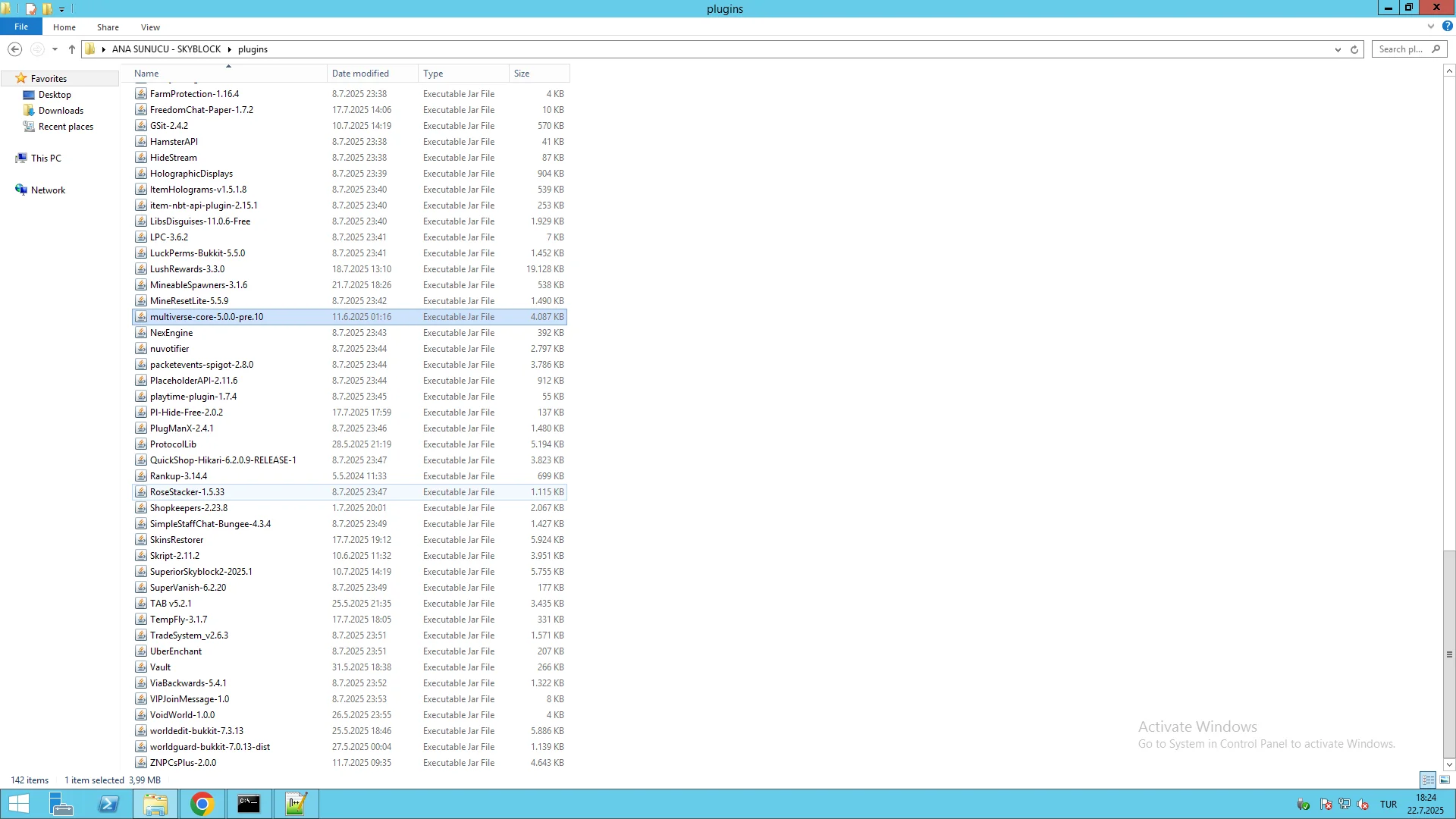
Task: Click the jar icon next to LuckPerms-Bukkit-5.5.0
Action: [141, 253]
